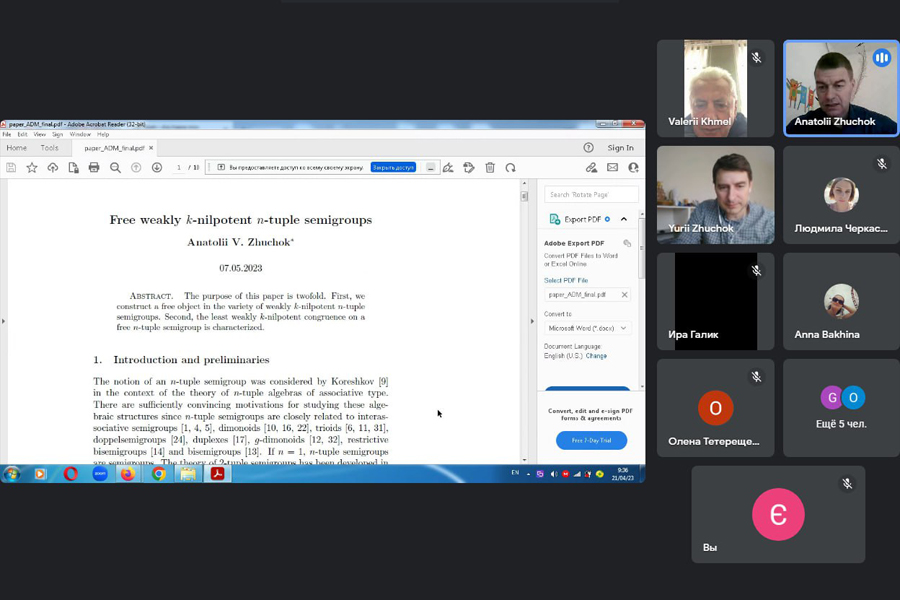Click the page number field

(x=179, y=168)
